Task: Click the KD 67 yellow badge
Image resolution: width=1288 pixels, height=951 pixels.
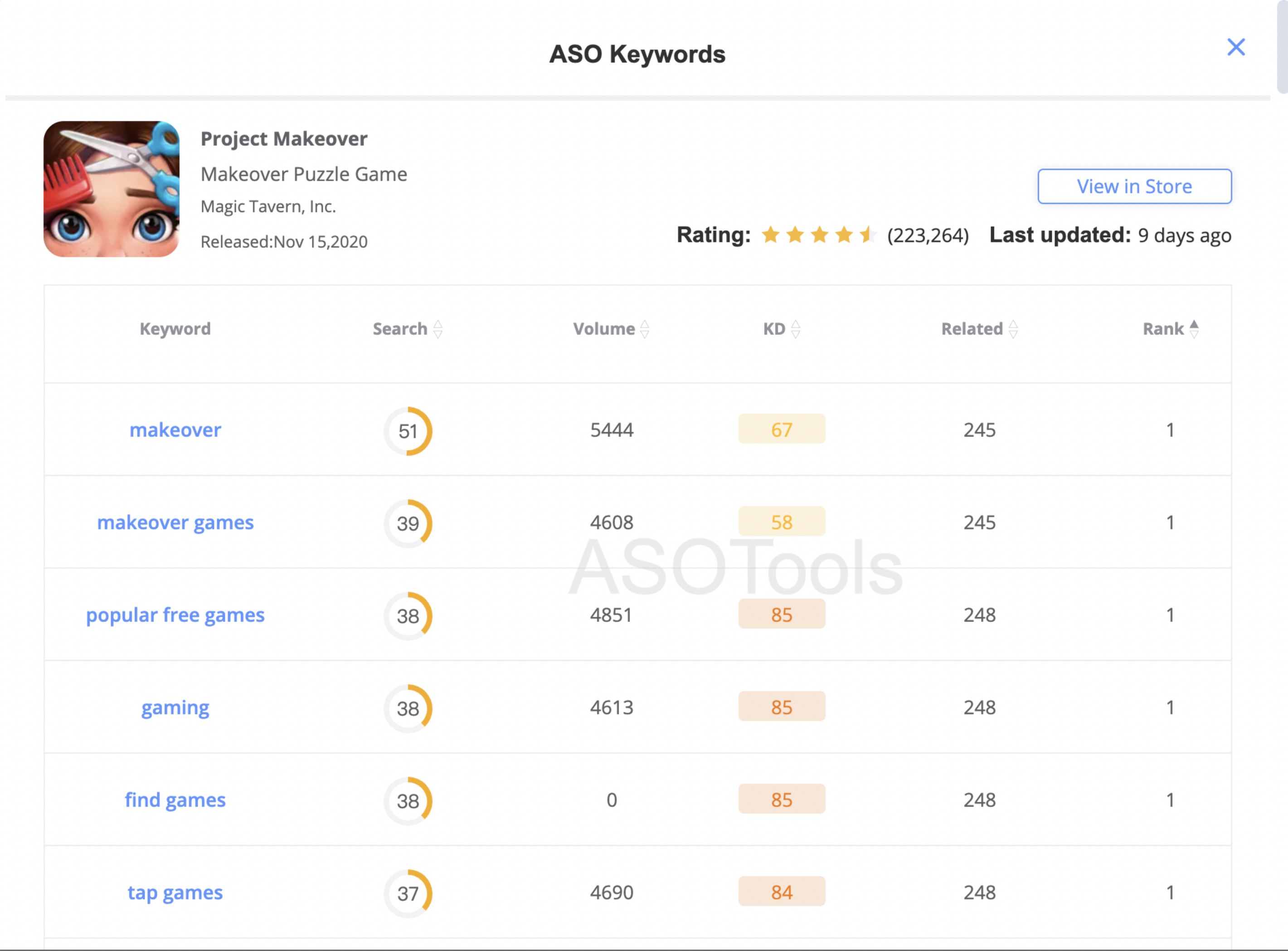Action: (x=781, y=429)
